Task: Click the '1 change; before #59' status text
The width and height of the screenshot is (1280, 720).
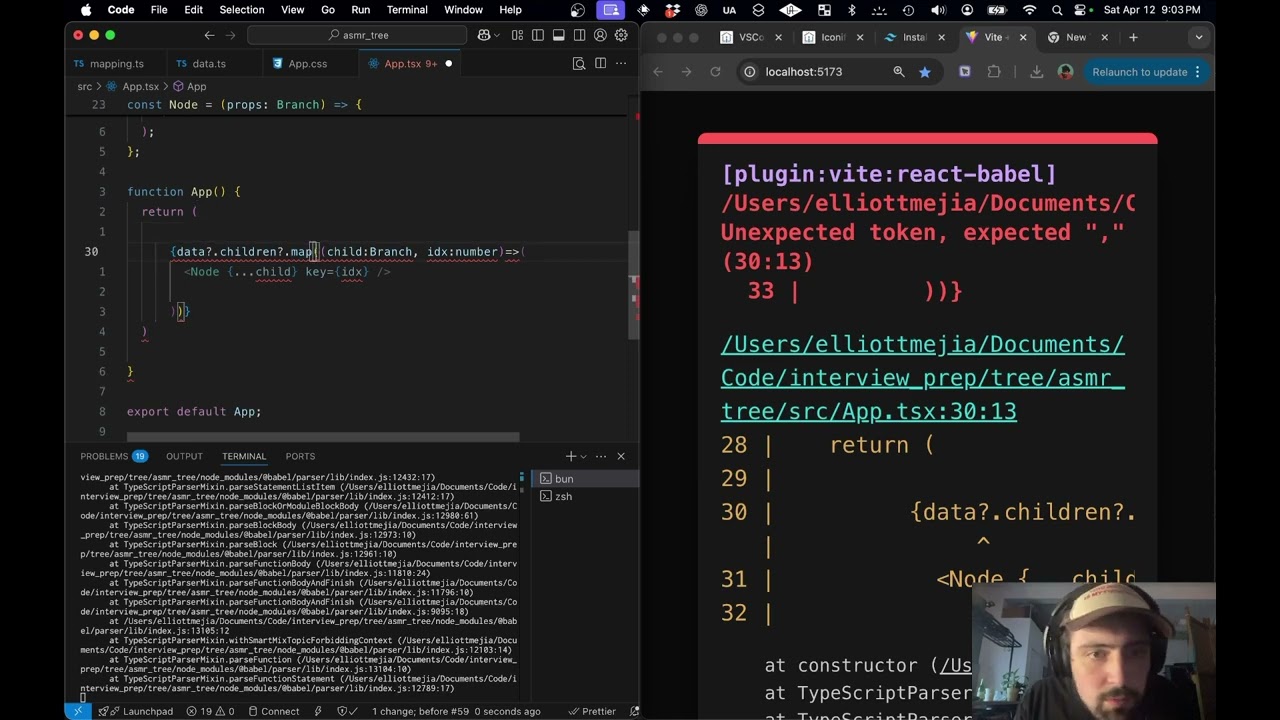Action: tap(456, 711)
